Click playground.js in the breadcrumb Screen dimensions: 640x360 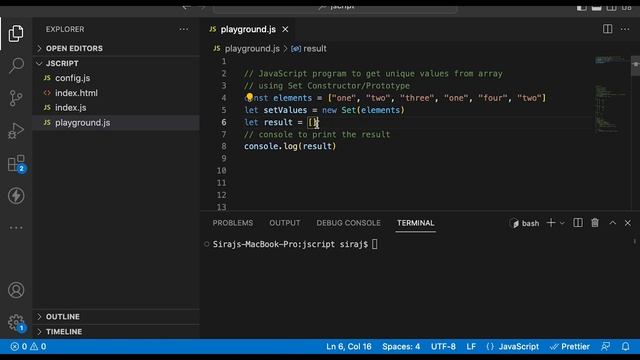click(252, 49)
